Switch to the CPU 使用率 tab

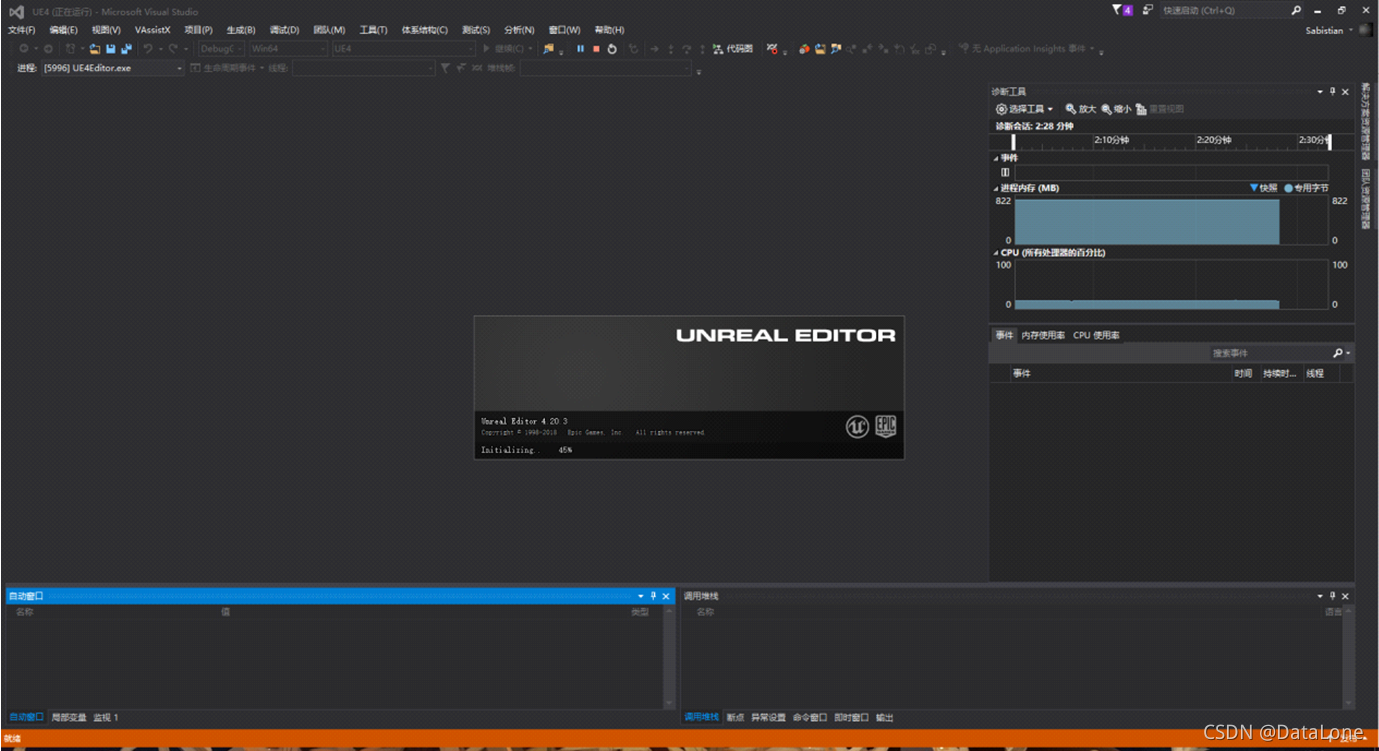(x=1096, y=335)
